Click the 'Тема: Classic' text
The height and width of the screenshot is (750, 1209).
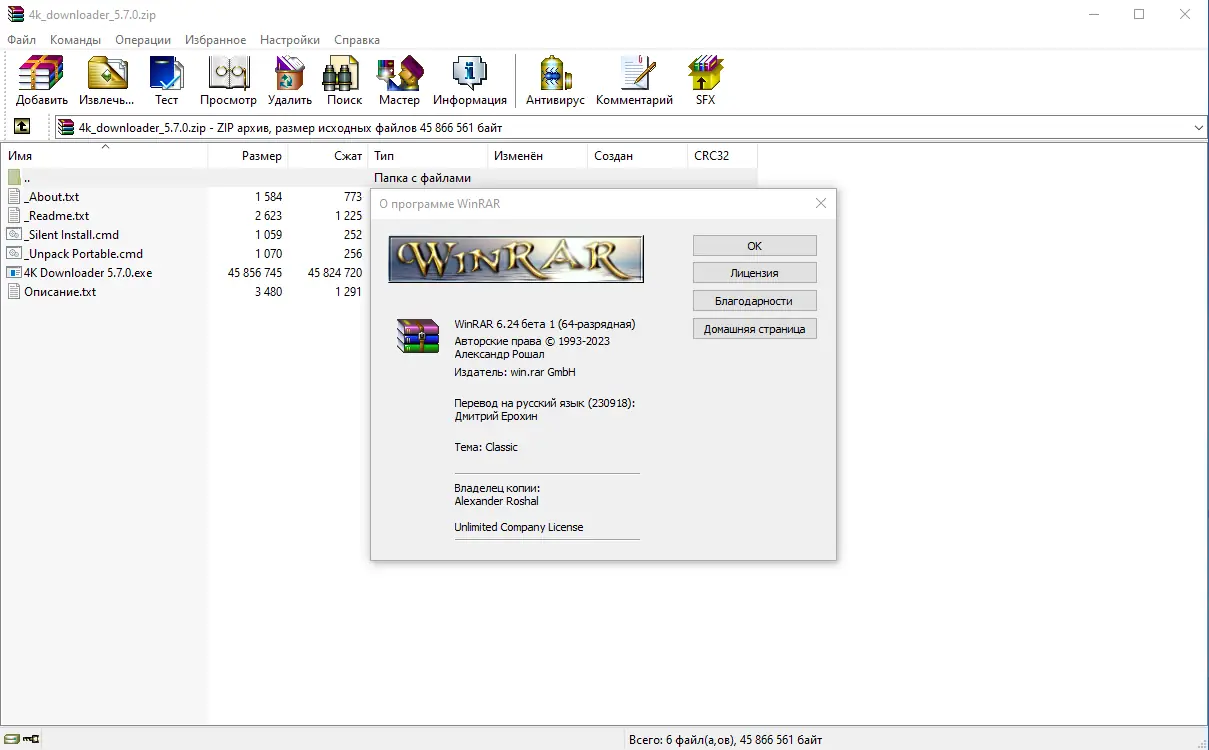point(486,447)
